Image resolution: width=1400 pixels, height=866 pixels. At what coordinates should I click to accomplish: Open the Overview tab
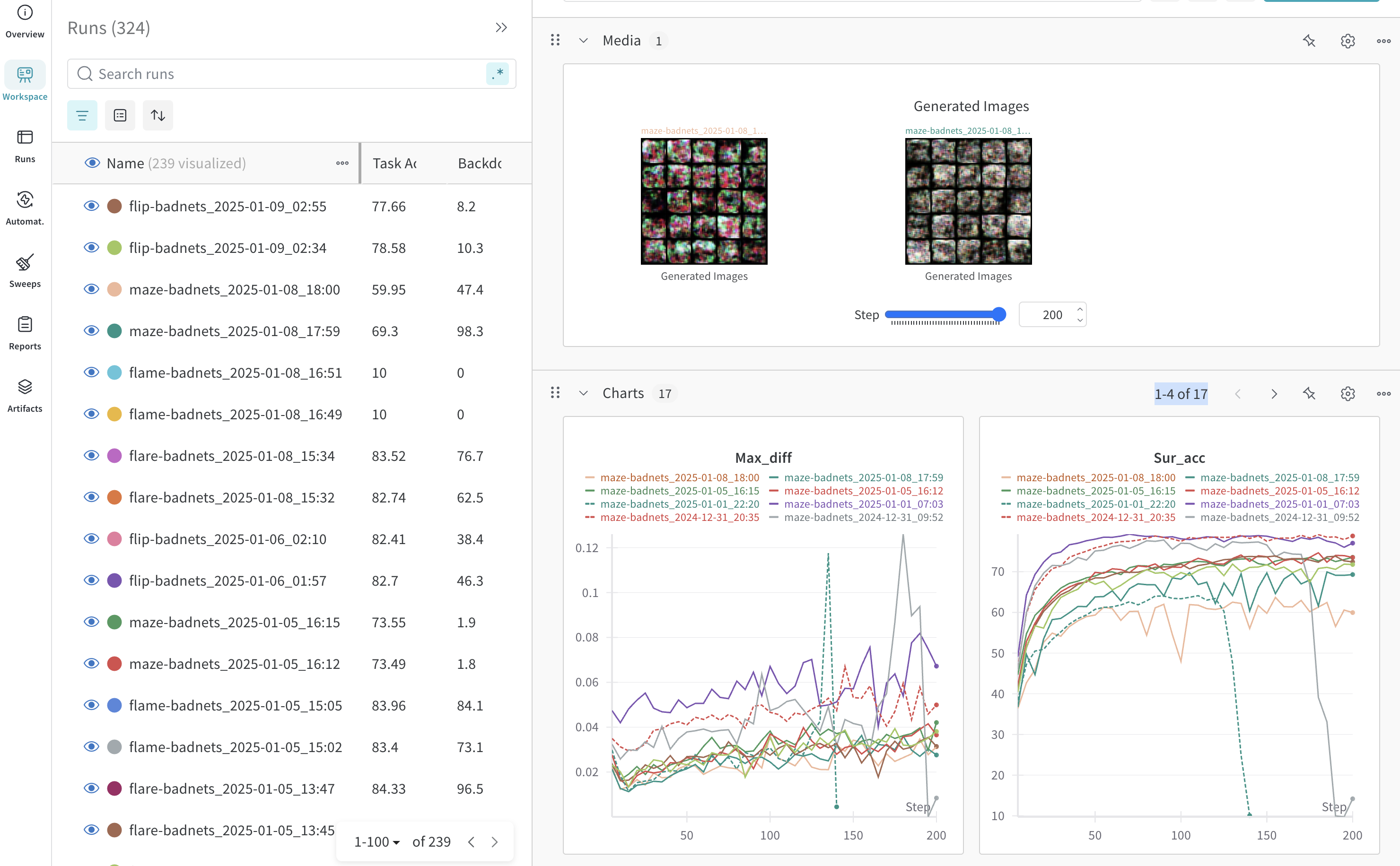pos(25,21)
